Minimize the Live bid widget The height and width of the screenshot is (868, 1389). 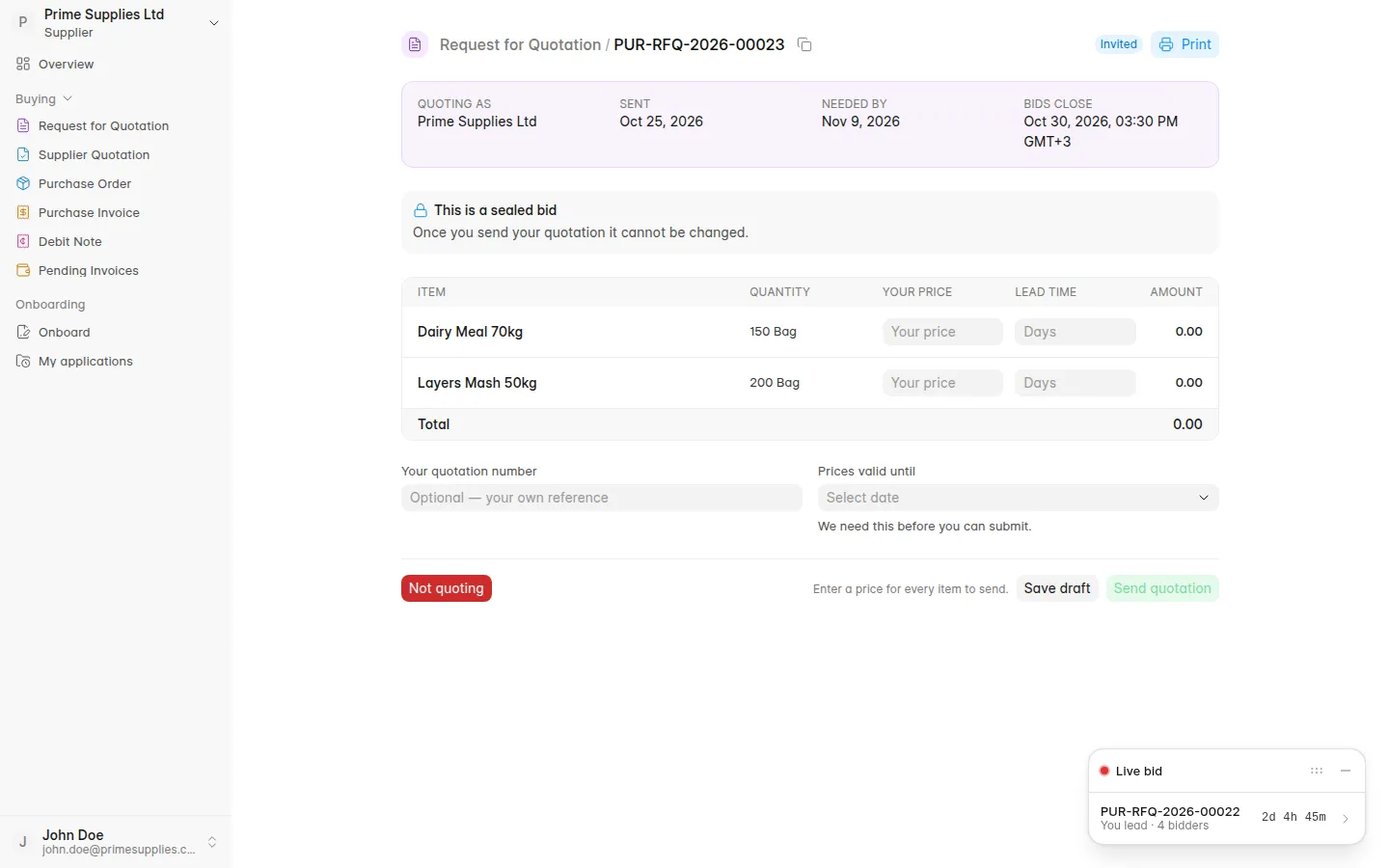(1346, 771)
